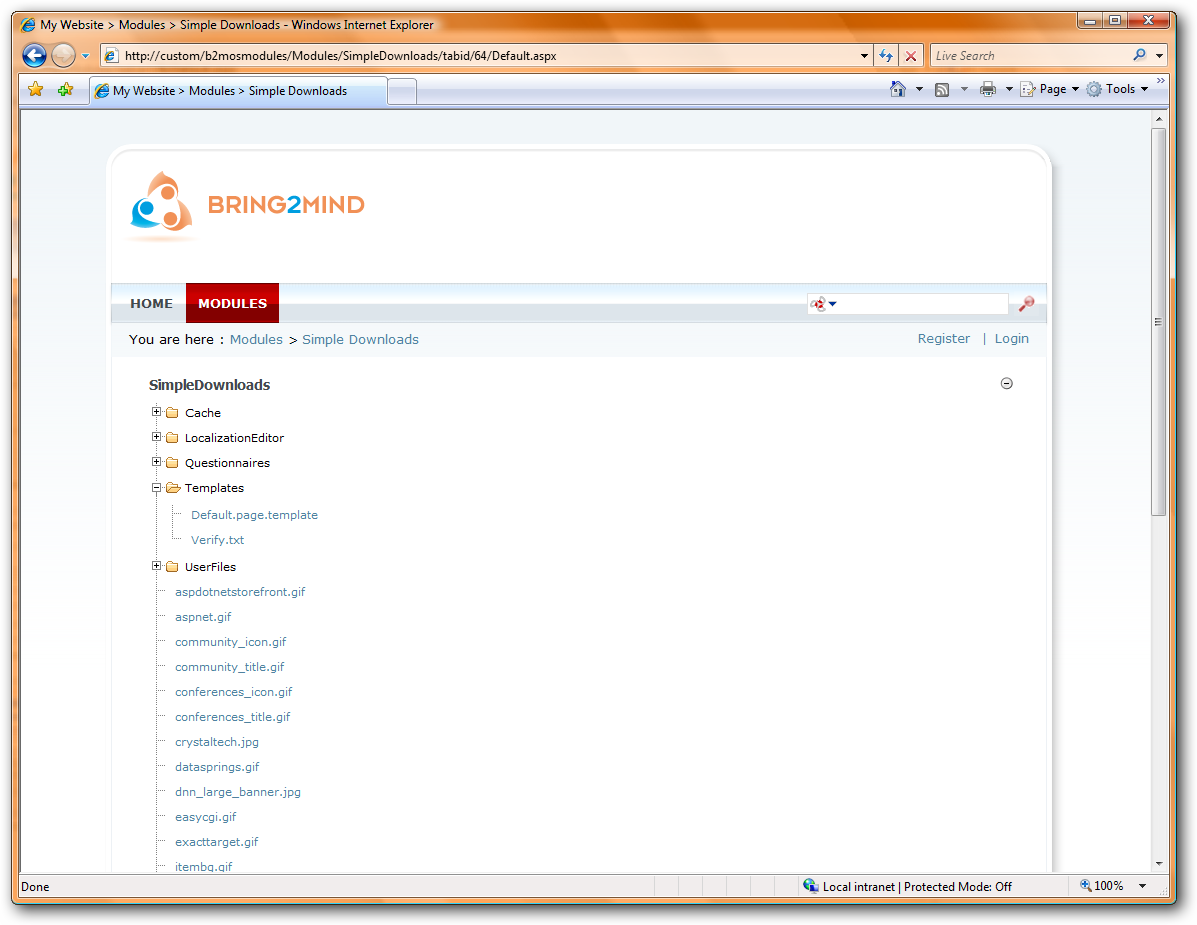Screen dimensions: 1197x925
Task: Click the Login link
Action: [x=1011, y=339]
